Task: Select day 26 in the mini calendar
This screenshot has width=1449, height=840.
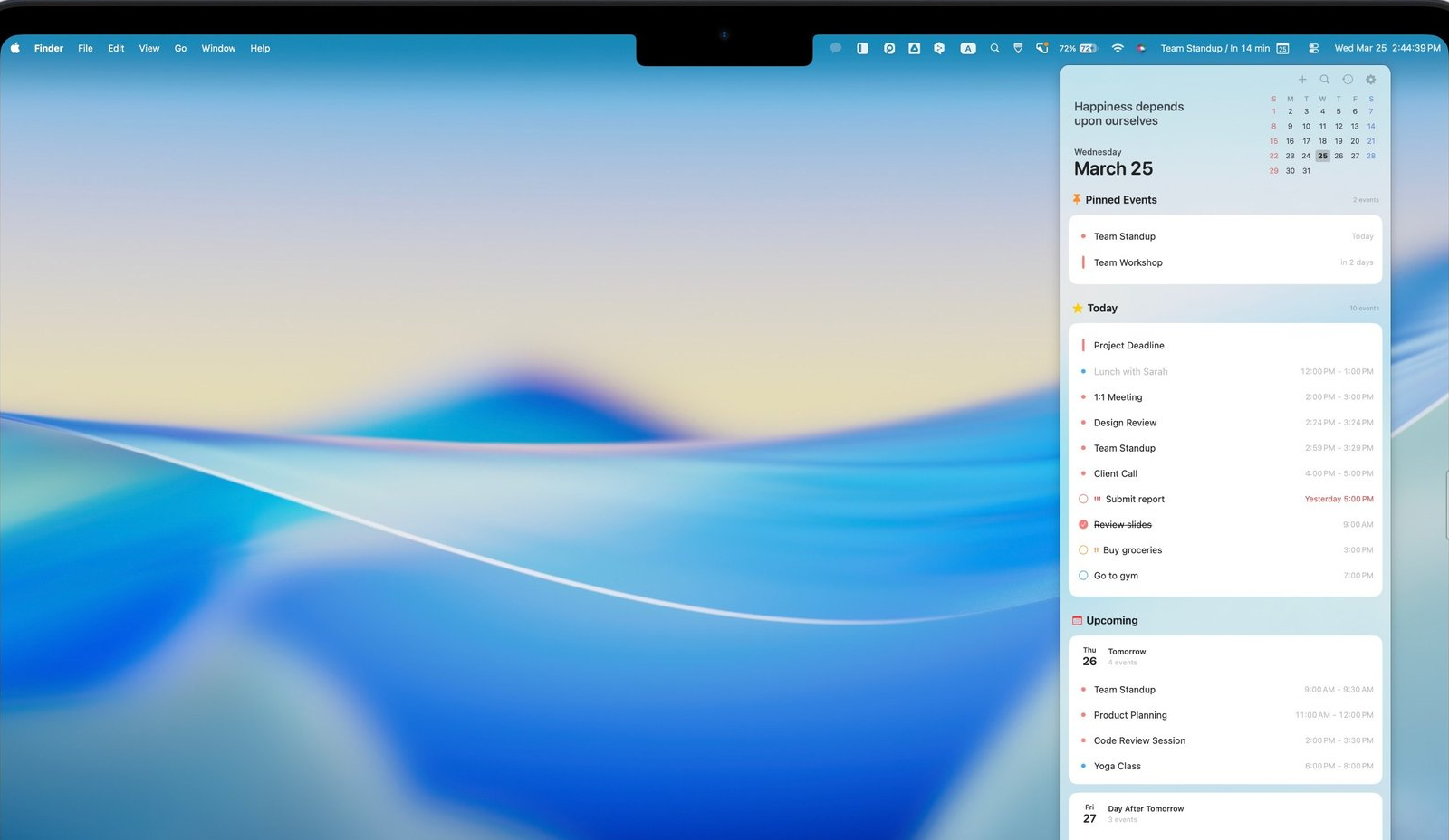Action: pos(1339,156)
